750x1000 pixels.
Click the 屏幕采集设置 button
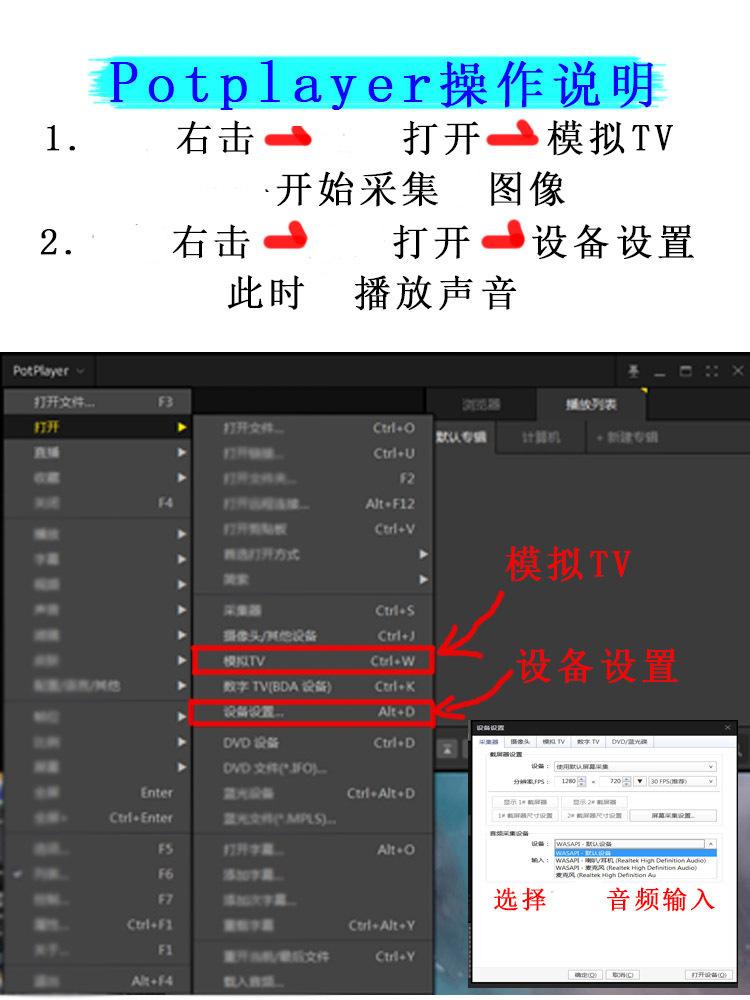click(x=672, y=816)
